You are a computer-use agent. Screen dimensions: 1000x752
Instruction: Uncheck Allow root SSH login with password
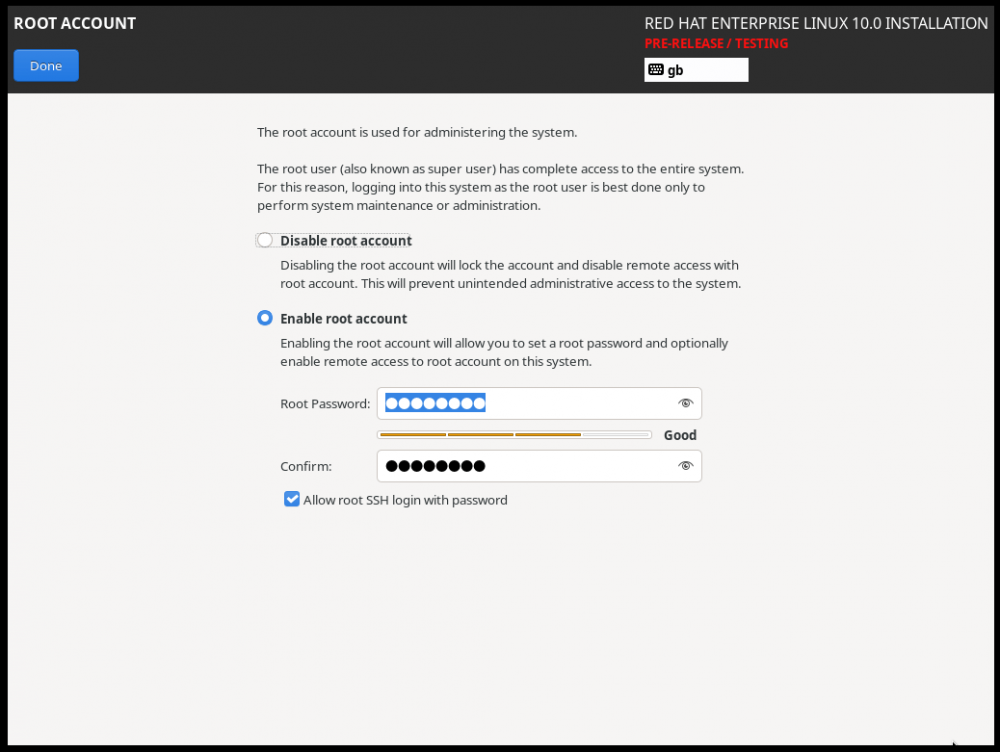pos(291,499)
